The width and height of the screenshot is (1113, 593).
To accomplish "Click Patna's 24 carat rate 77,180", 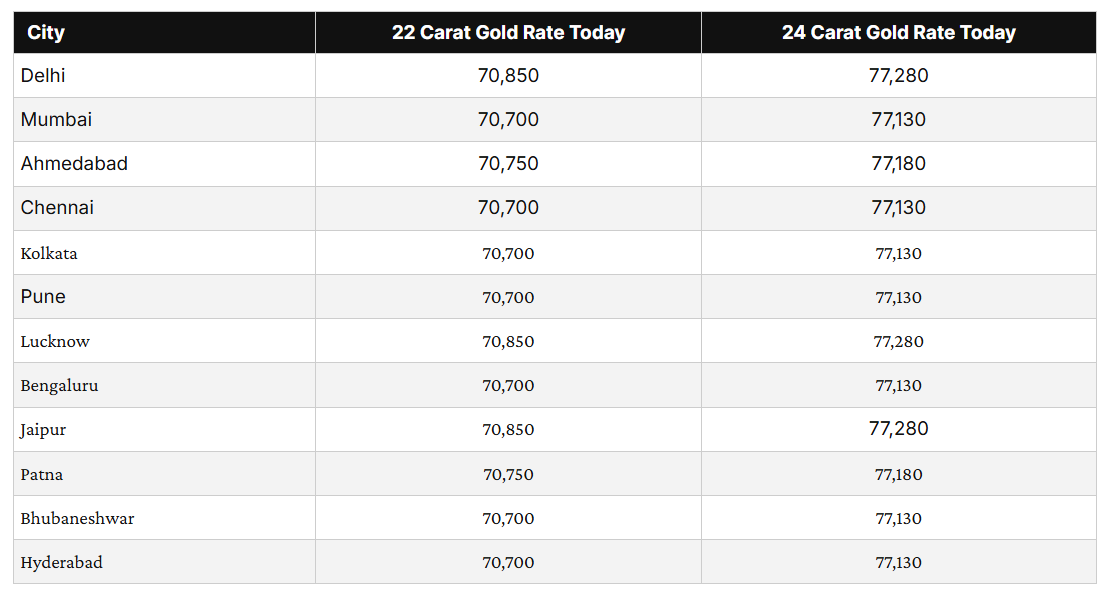I will click(898, 474).
